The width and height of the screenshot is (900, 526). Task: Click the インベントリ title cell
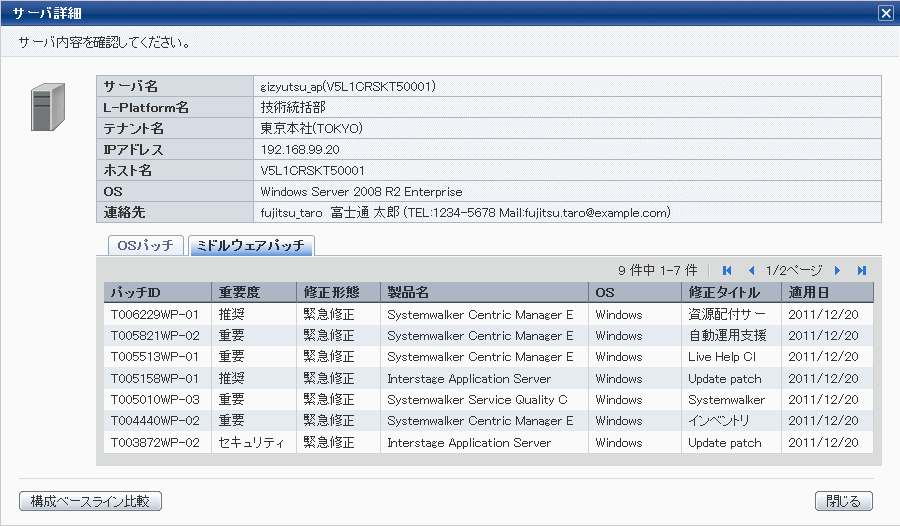(719, 421)
